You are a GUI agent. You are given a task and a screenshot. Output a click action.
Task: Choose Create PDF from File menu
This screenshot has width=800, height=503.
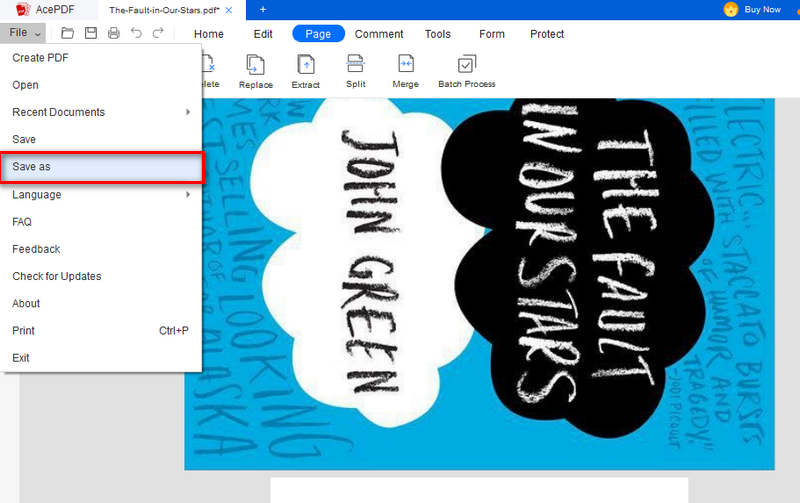coord(101,58)
